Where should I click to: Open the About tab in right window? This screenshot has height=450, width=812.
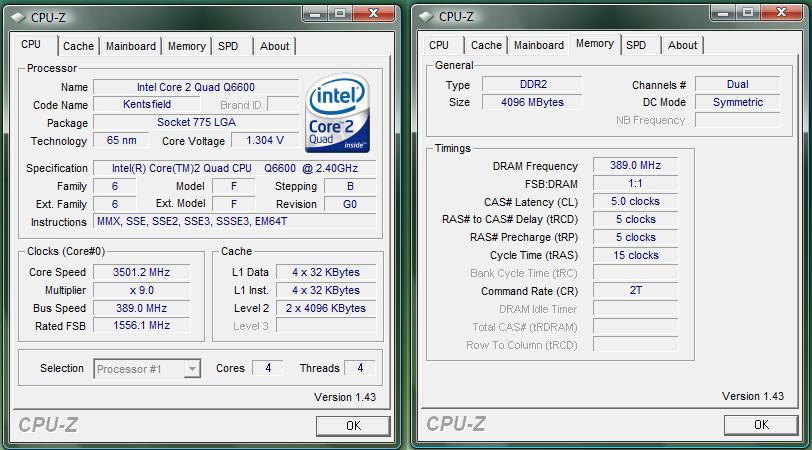(x=683, y=45)
